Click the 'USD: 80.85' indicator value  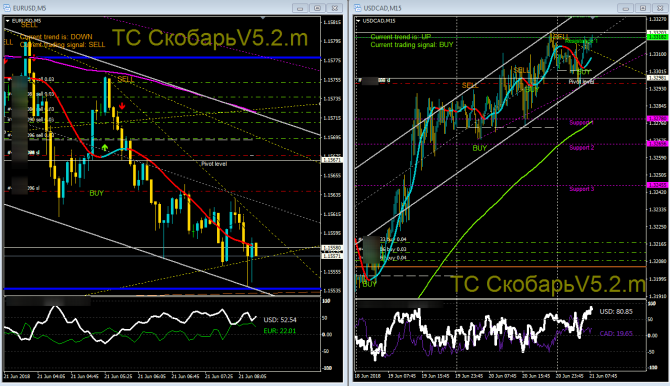click(x=616, y=312)
